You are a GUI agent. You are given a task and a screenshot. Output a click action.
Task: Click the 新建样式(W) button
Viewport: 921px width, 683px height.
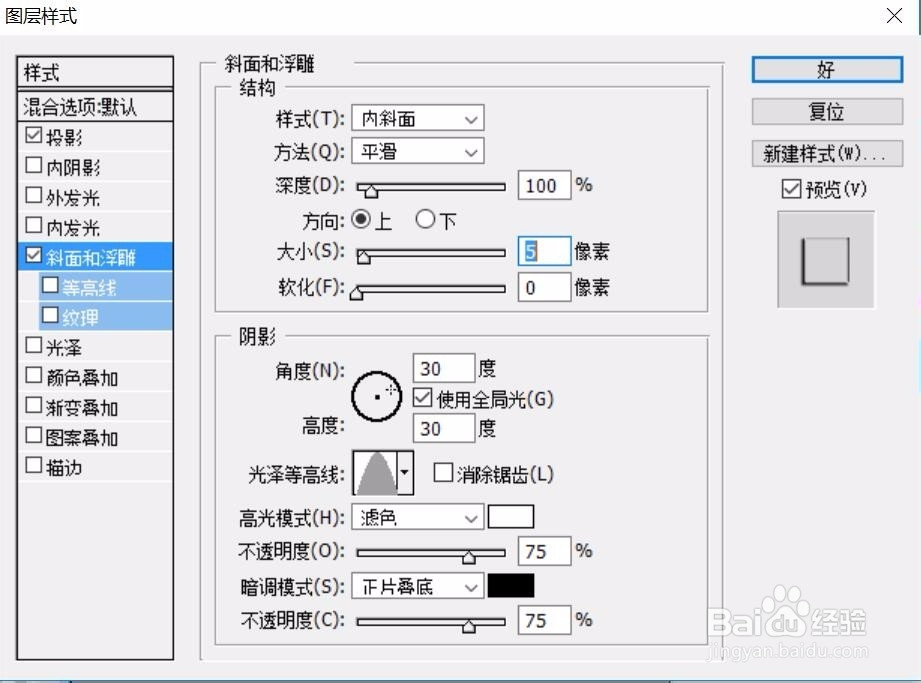[x=827, y=154]
